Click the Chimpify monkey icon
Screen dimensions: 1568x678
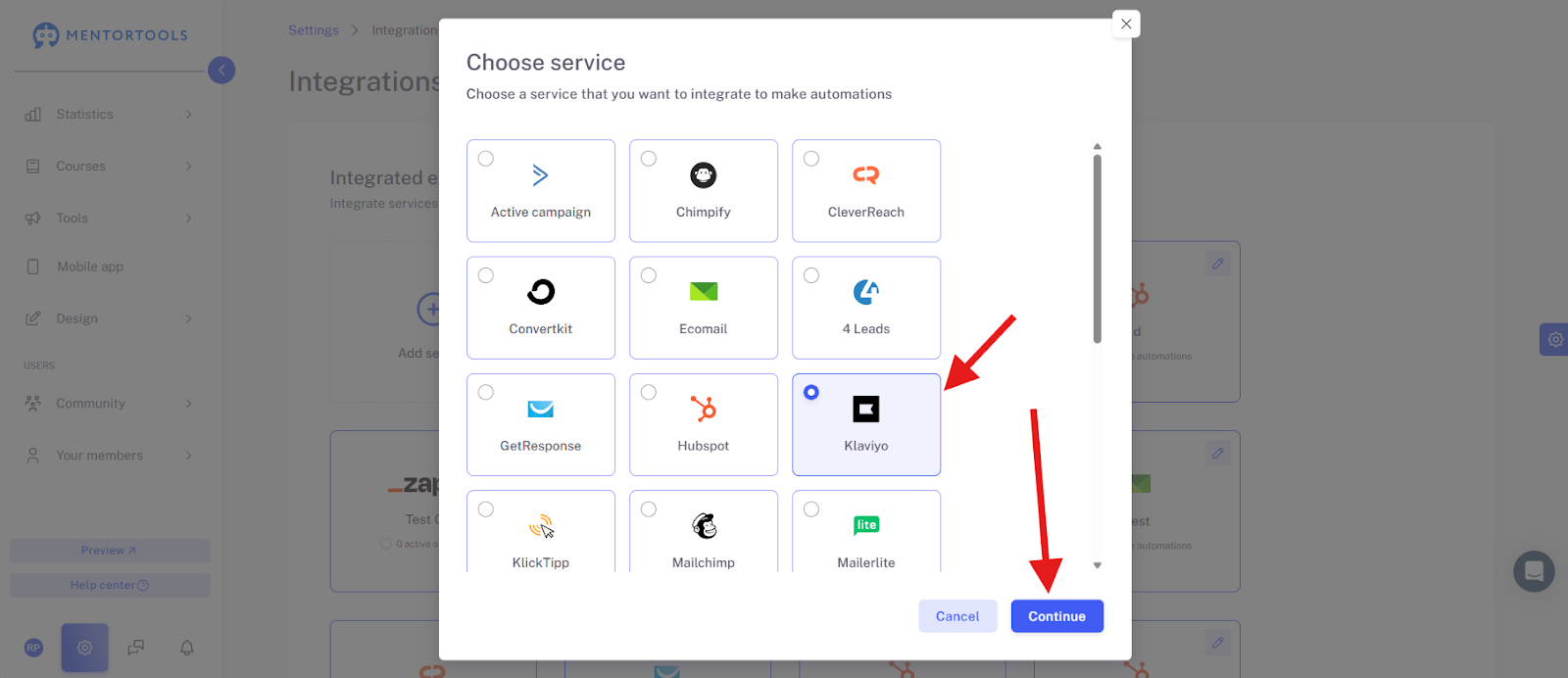tap(704, 175)
